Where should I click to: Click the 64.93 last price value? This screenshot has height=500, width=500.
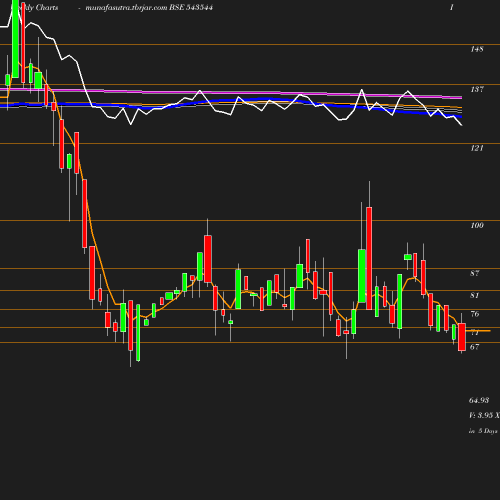[x=479, y=400]
